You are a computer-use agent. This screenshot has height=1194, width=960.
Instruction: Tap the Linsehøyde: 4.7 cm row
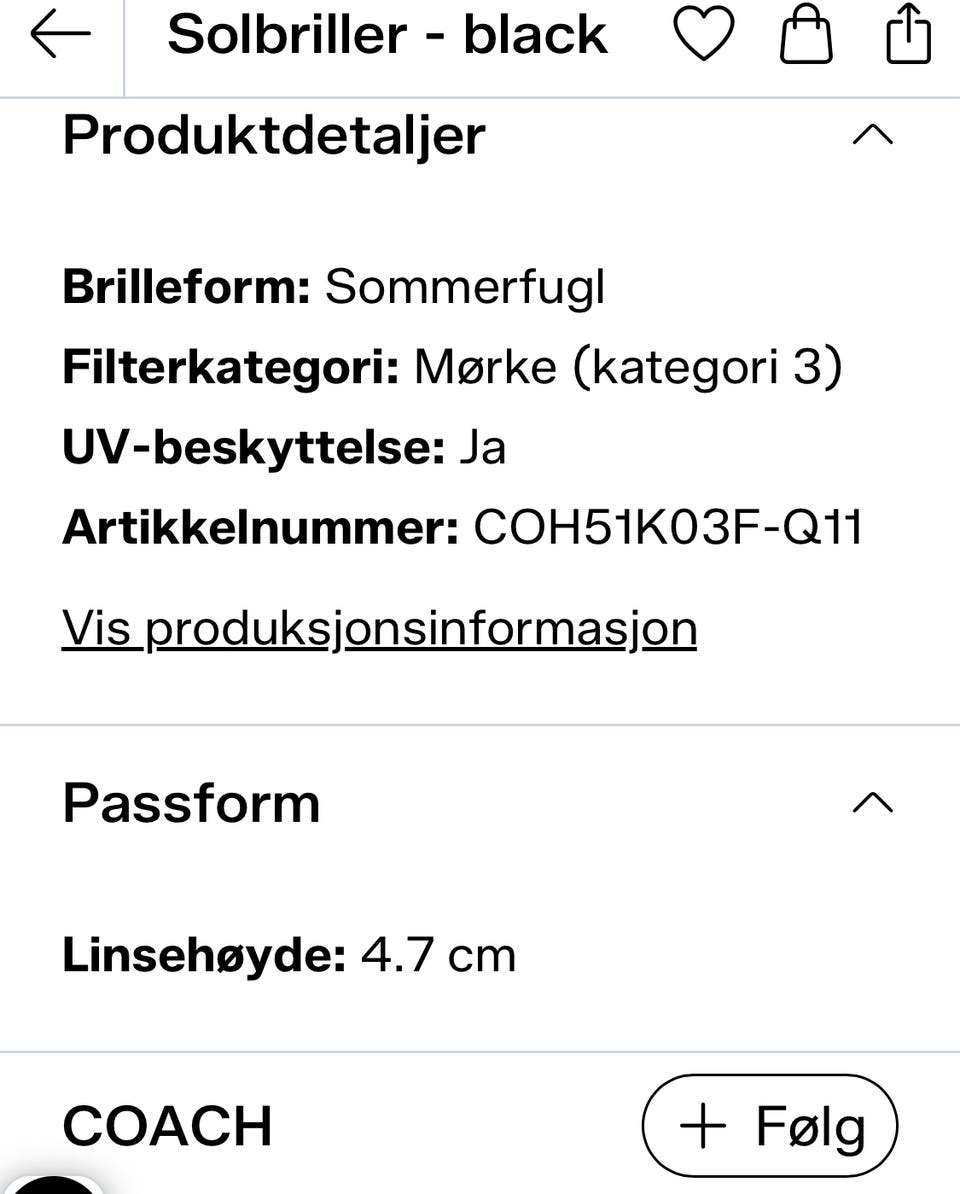point(289,954)
